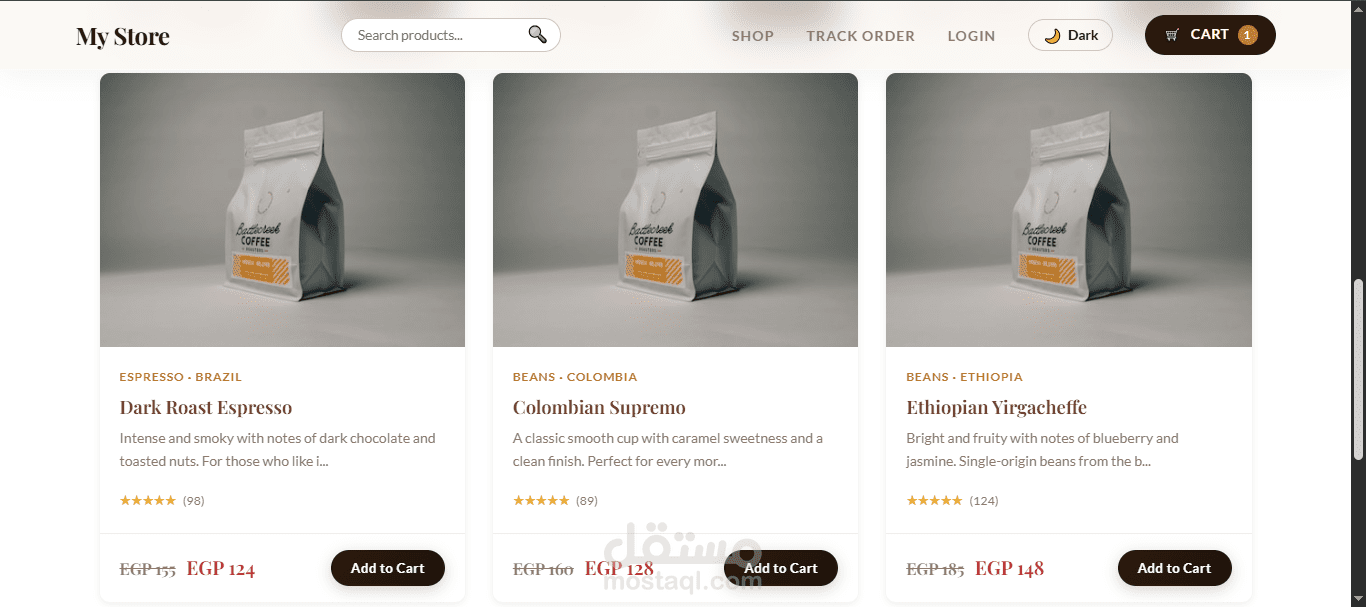
Task: Click the magnifying glass search icon
Action: [537, 35]
